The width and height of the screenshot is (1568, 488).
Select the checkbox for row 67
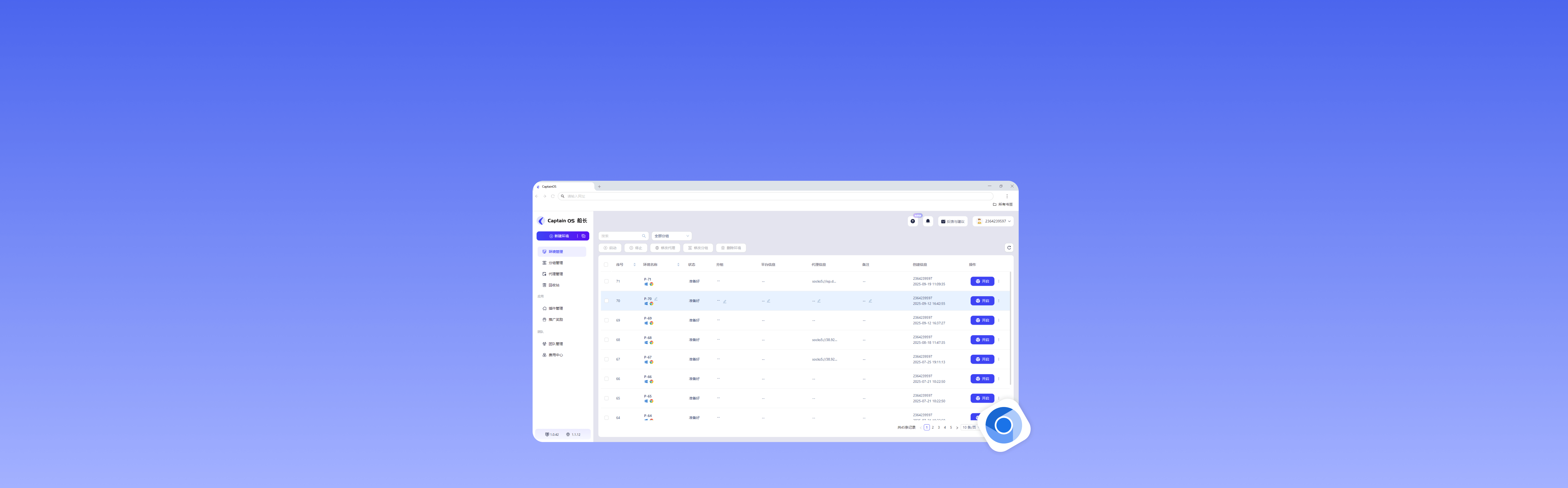coord(606,359)
